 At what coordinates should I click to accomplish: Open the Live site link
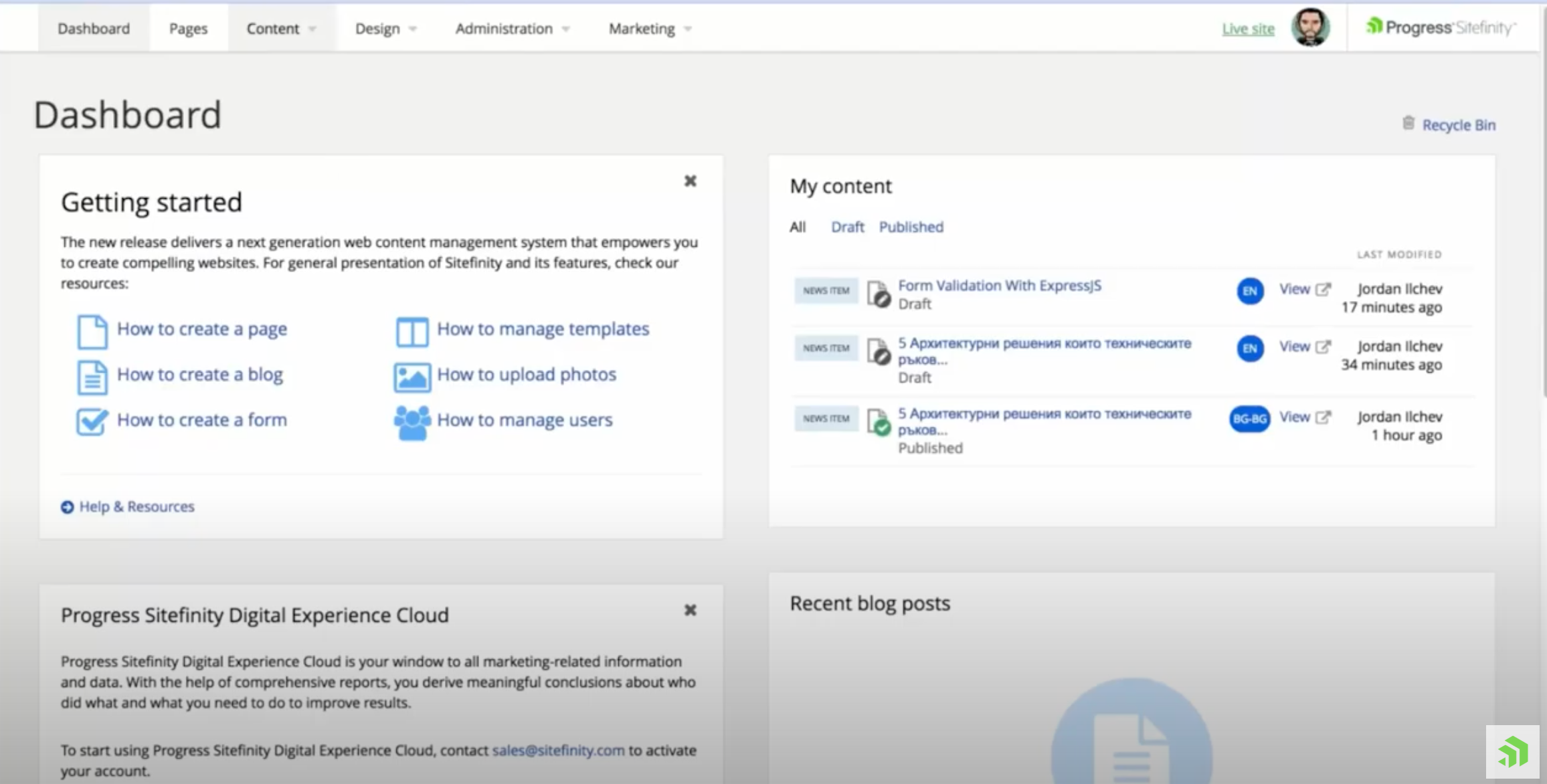click(x=1247, y=28)
